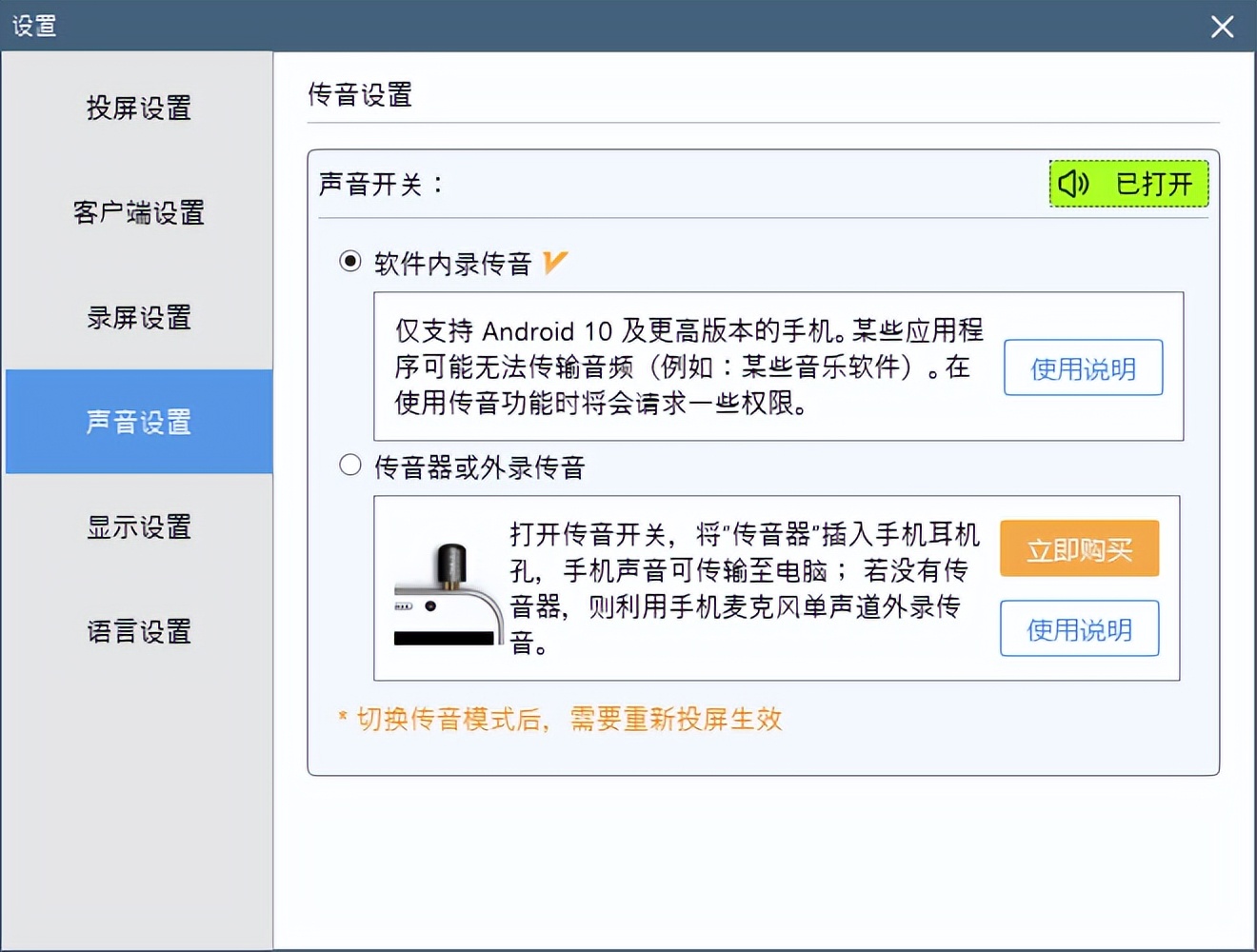
Task: Open 使用说明 for software internal recording
Action: click(1083, 368)
